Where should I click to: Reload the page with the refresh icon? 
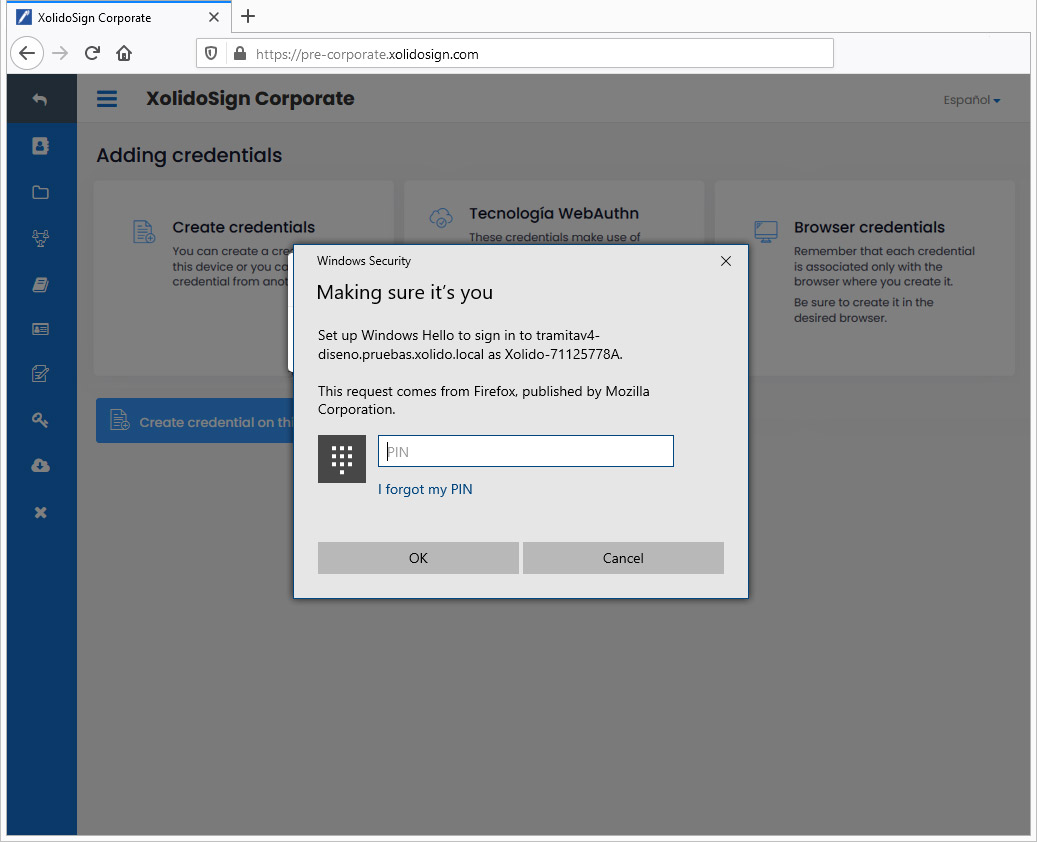92,54
